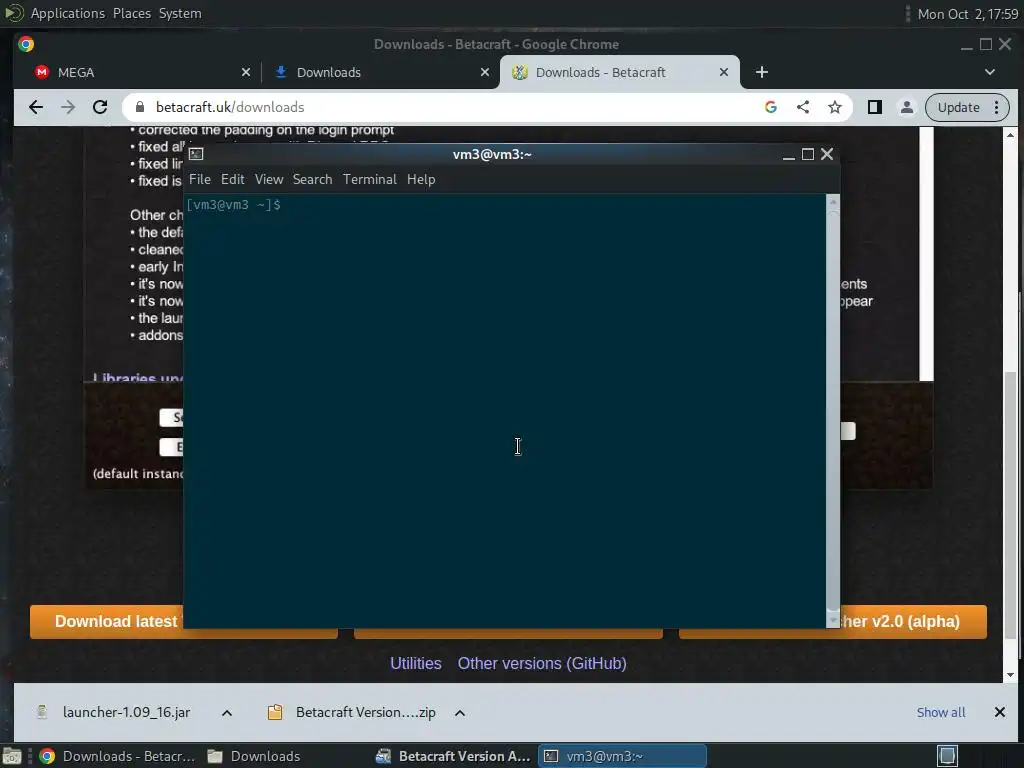Click the launcher v2.0 (alpha) orange button
This screenshot has width=1024, height=768.
[x=913, y=621]
